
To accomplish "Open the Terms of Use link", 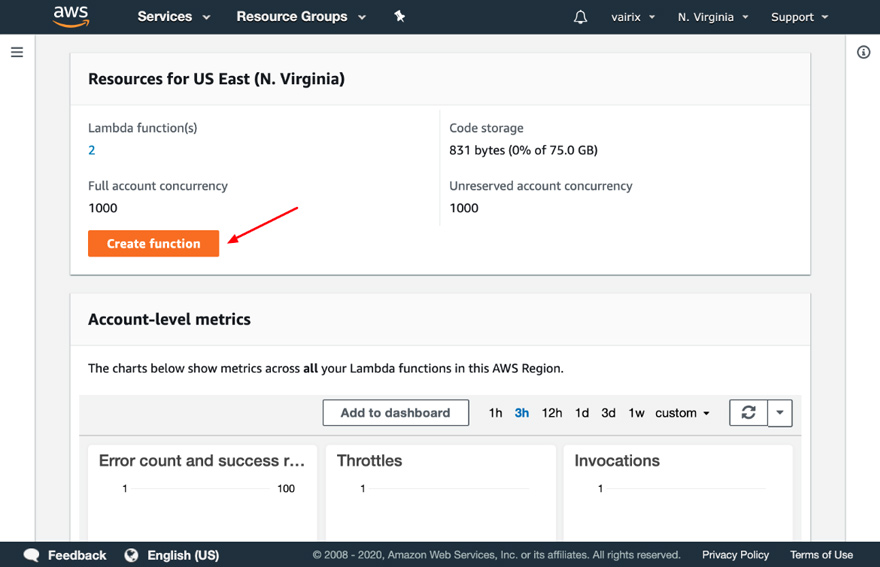I will click(x=821, y=555).
